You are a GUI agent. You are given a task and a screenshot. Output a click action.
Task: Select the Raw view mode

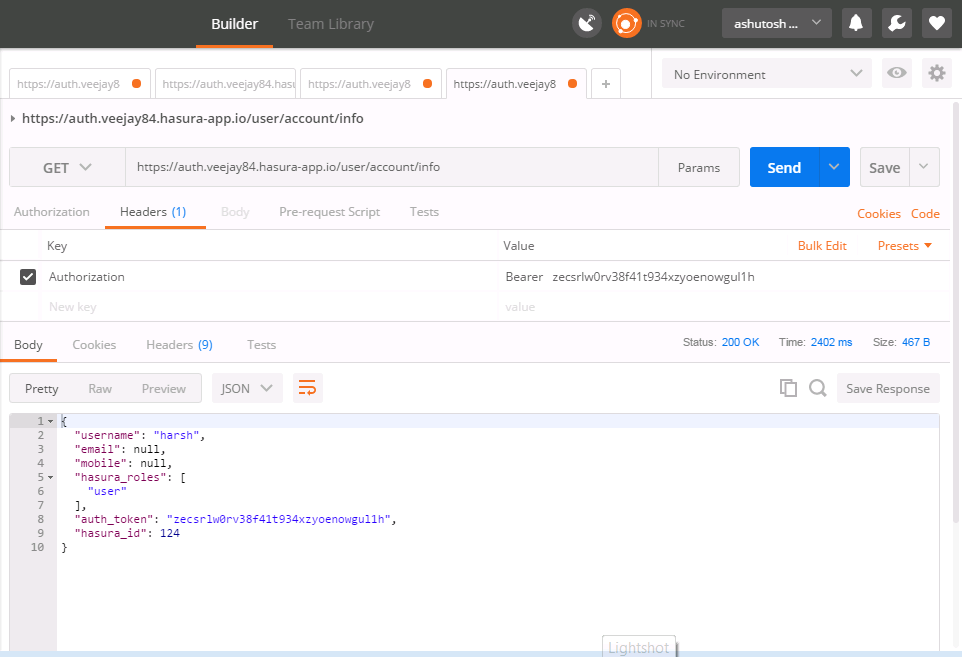pyautogui.click(x=100, y=388)
